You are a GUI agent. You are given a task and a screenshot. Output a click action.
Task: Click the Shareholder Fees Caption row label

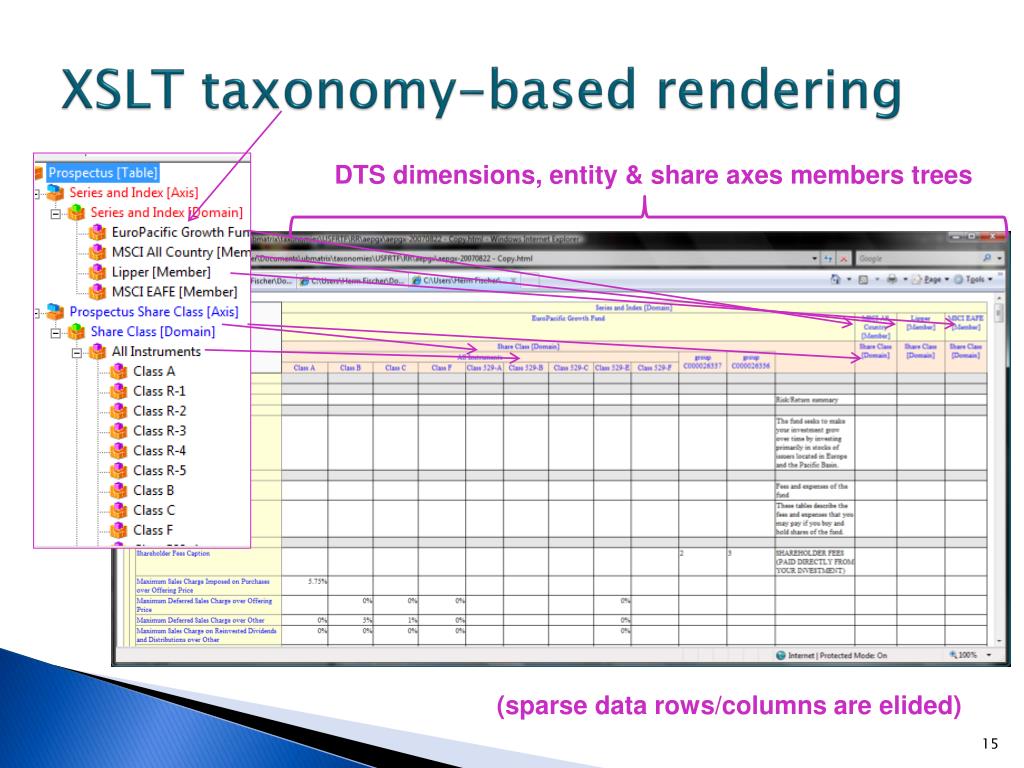point(173,553)
